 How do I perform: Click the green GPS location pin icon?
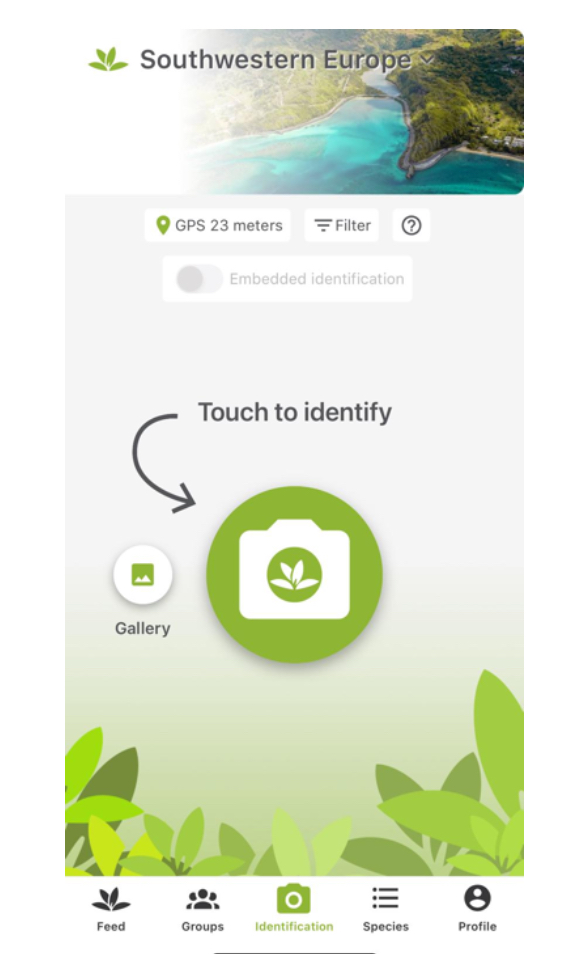162,225
